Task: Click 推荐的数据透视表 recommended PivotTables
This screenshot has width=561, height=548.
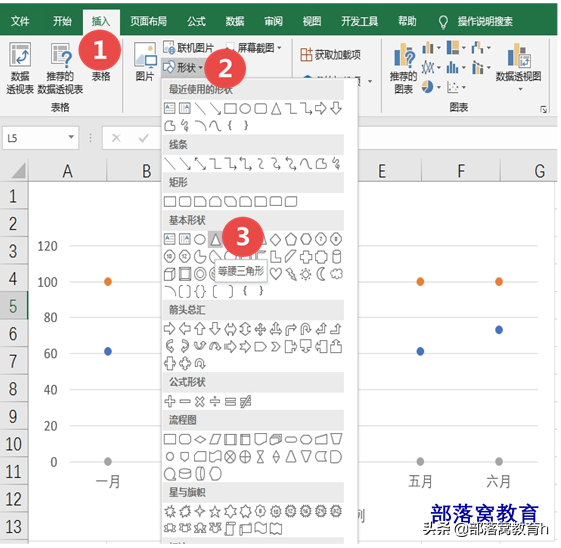Action: [x=60, y=68]
